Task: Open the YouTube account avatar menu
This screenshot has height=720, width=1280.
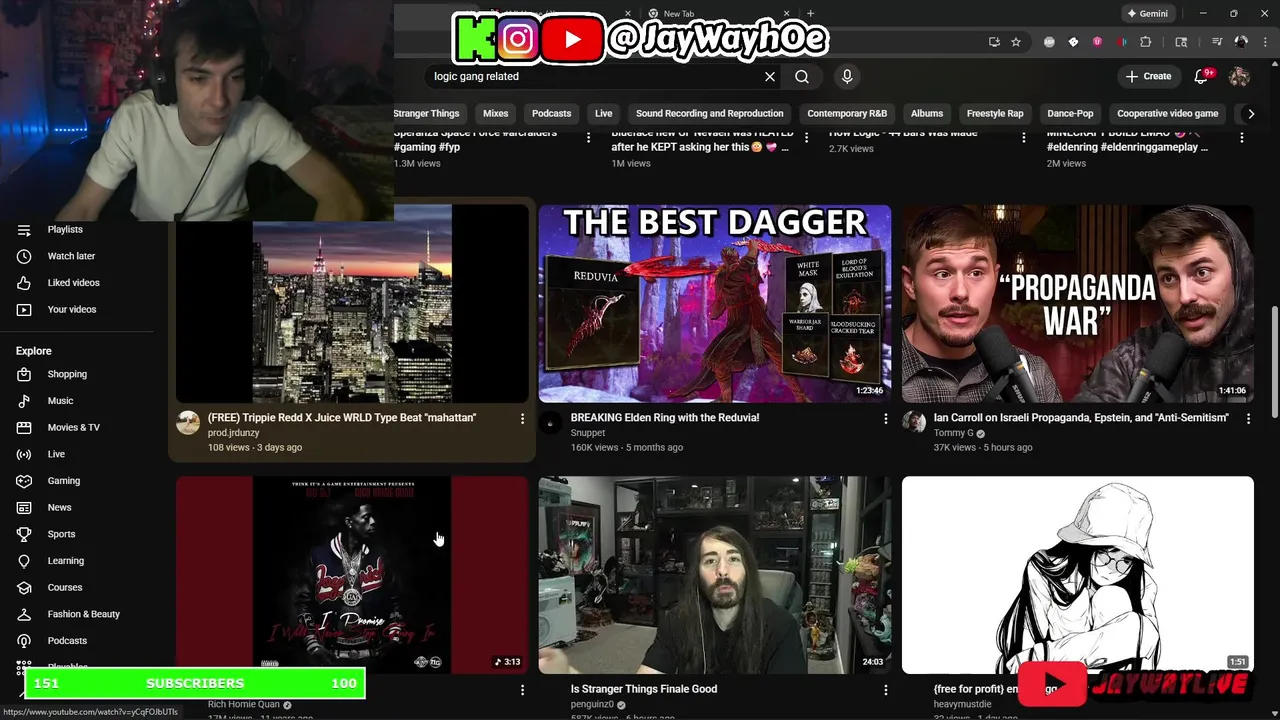Action: tap(1239, 76)
